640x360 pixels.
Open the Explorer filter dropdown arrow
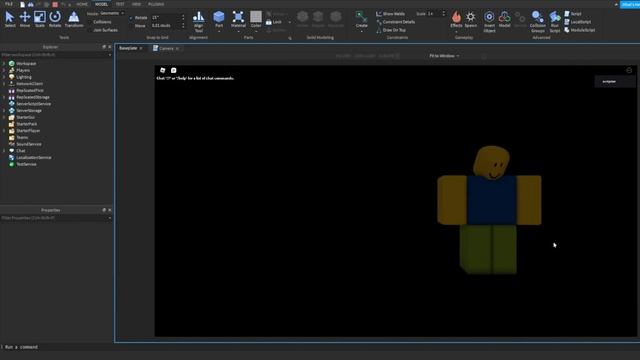tap(109, 55)
